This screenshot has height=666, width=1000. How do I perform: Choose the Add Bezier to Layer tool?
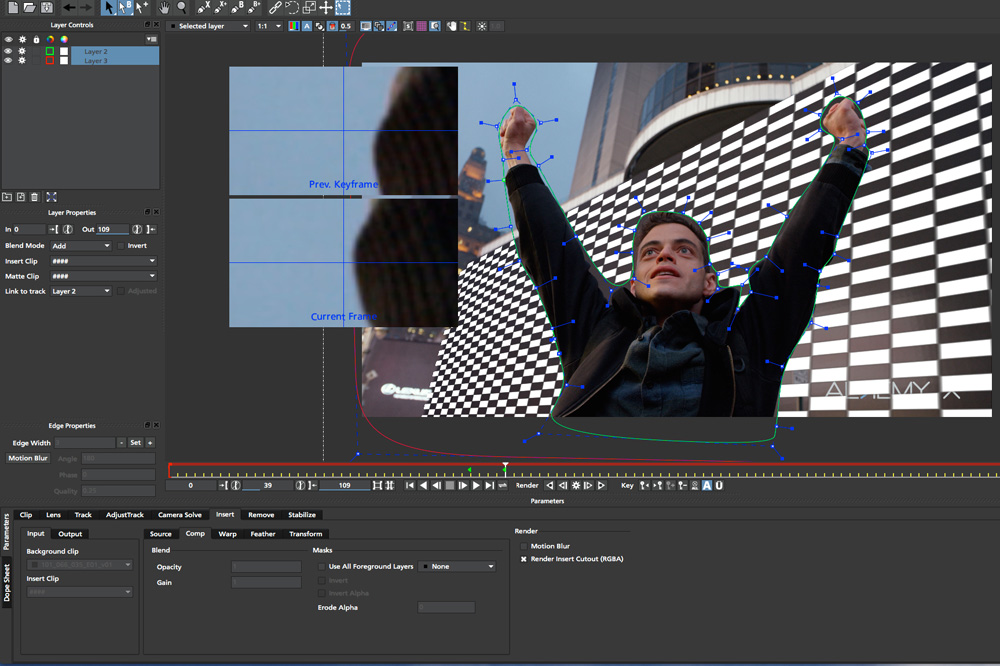click(x=254, y=8)
